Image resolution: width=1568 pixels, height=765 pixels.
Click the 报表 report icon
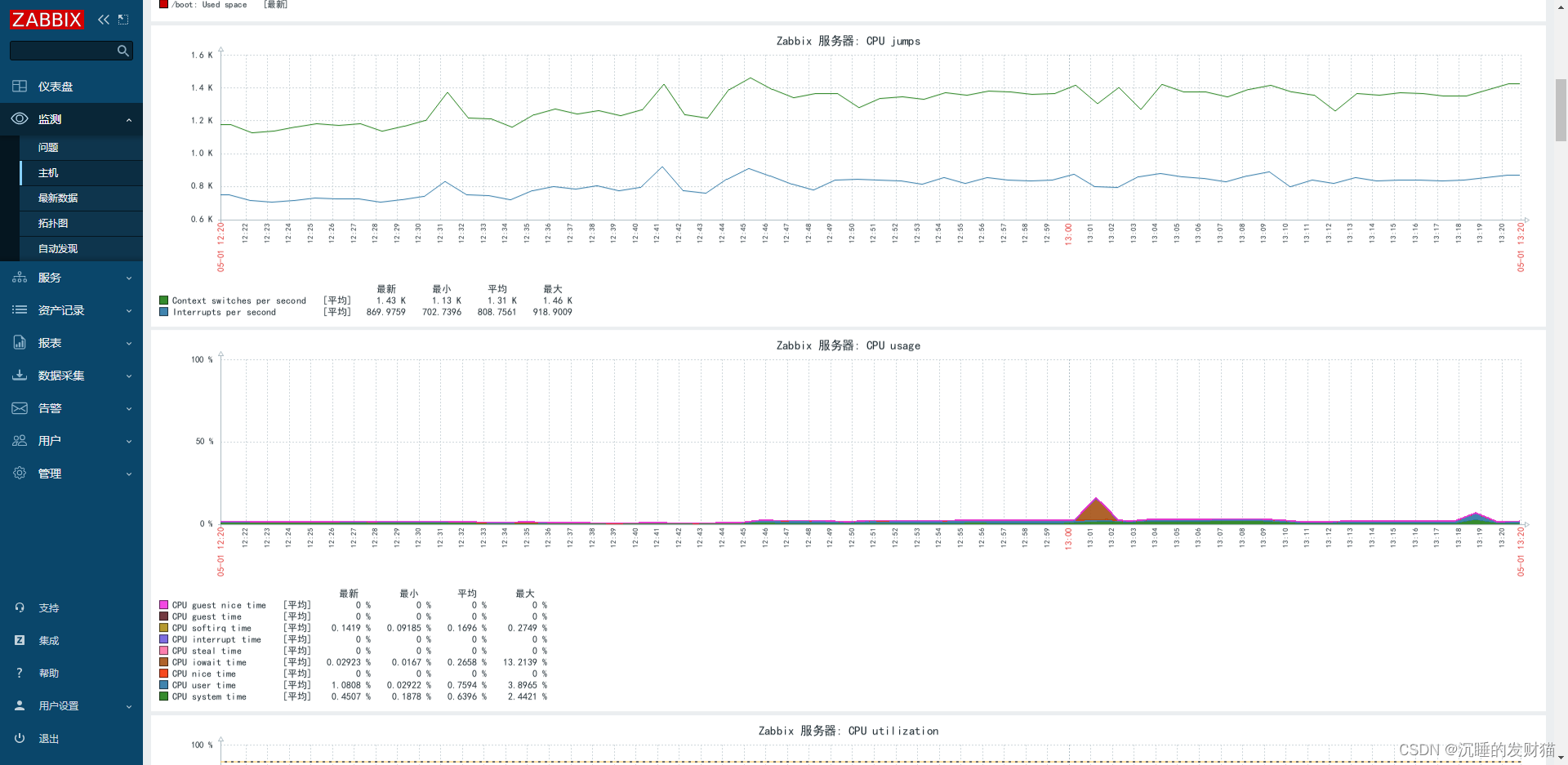click(x=20, y=343)
